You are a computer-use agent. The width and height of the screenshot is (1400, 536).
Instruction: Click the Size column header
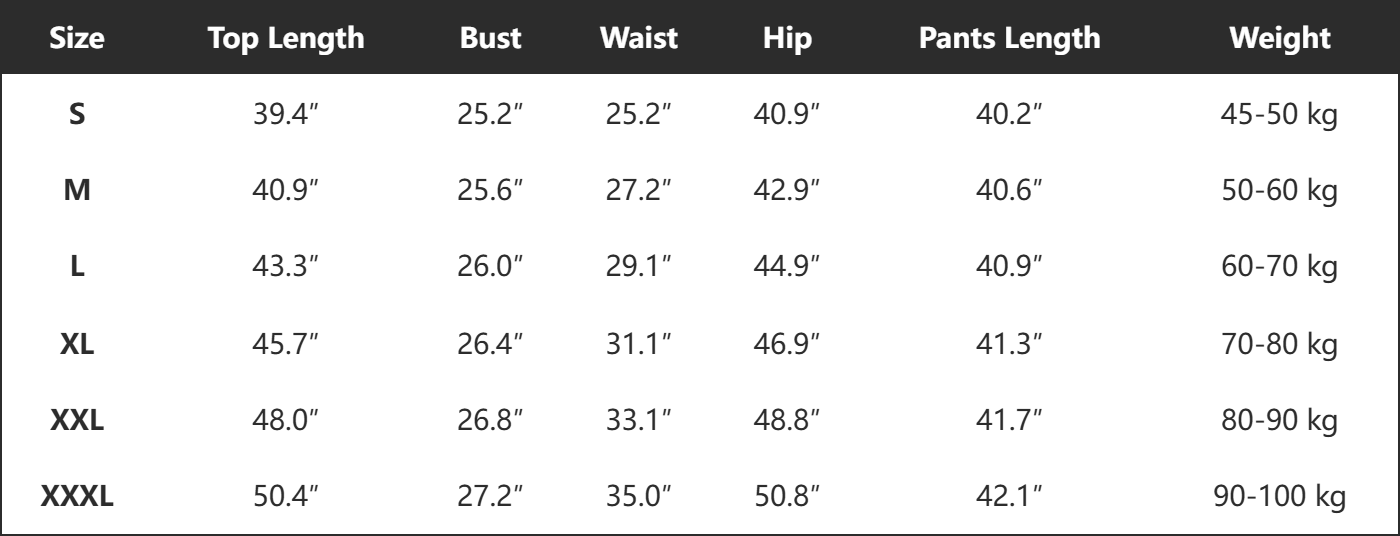77,39
